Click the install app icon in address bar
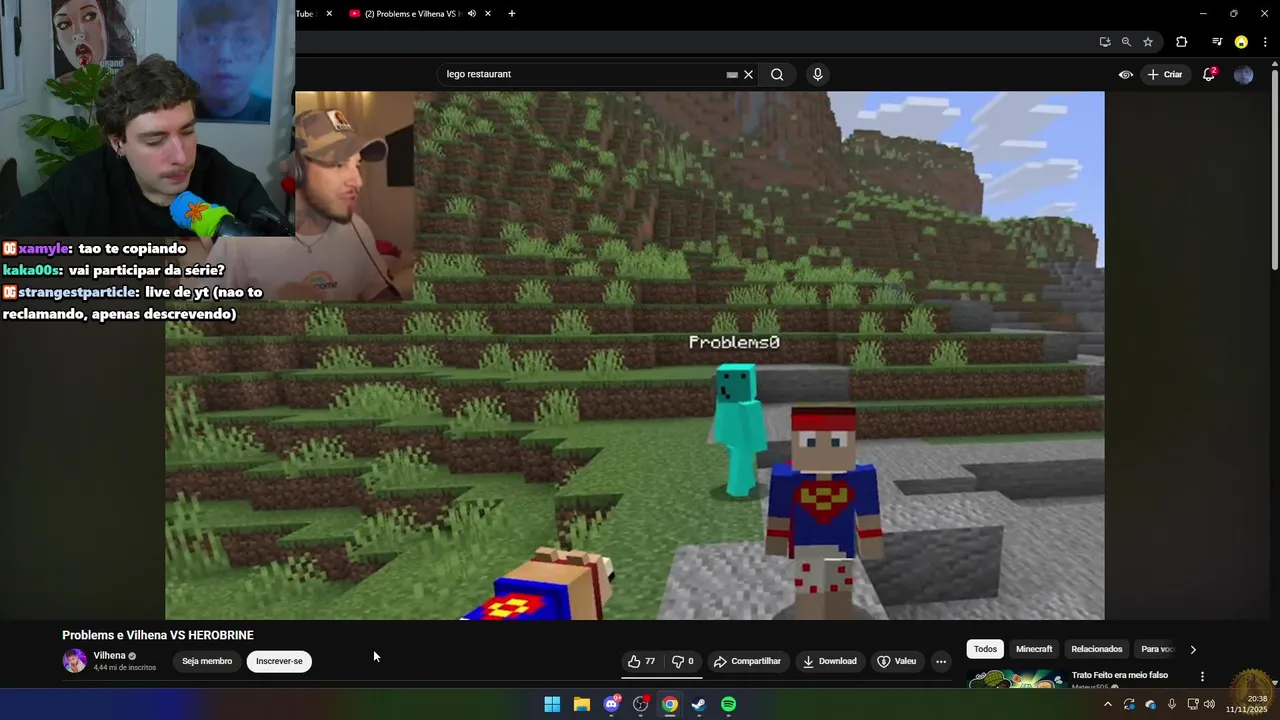The width and height of the screenshot is (1280, 720). click(x=1104, y=42)
